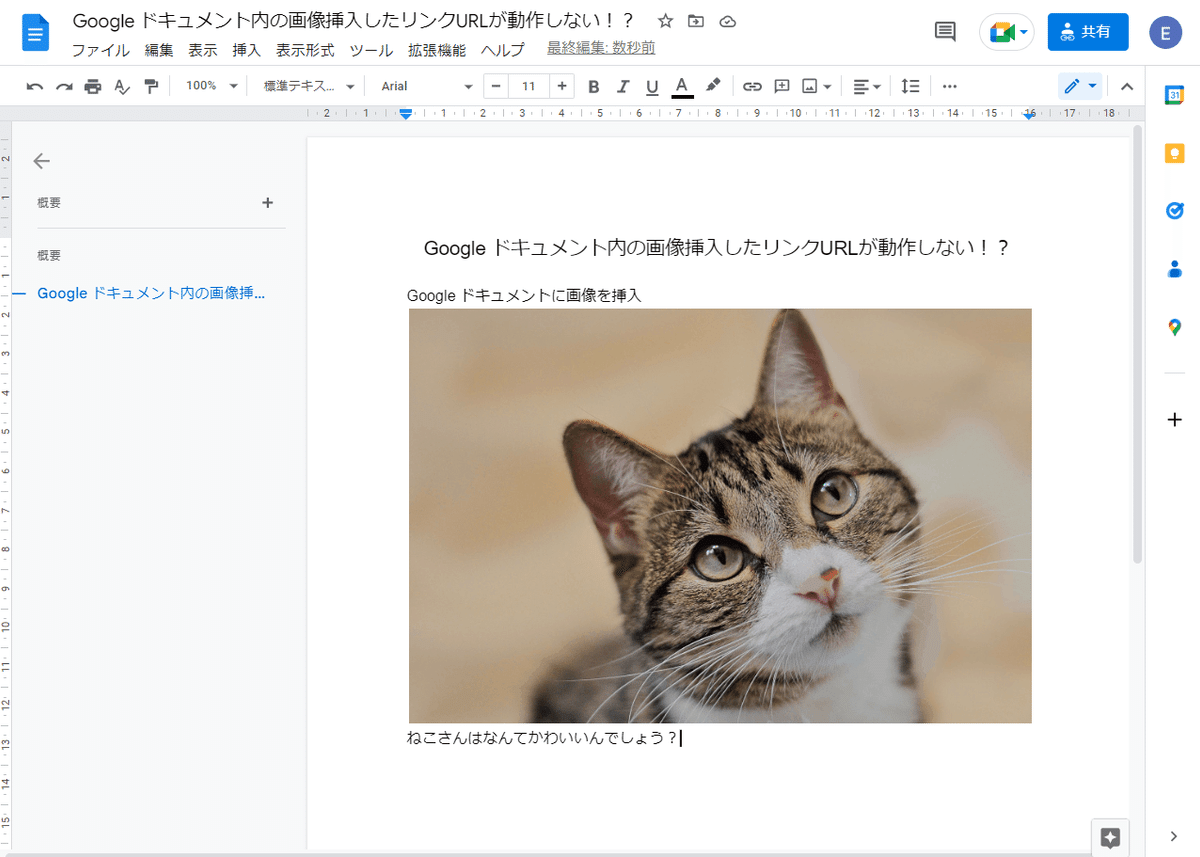This screenshot has height=857, width=1200.
Task: Toggle bold formatting
Action: (x=593, y=86)
